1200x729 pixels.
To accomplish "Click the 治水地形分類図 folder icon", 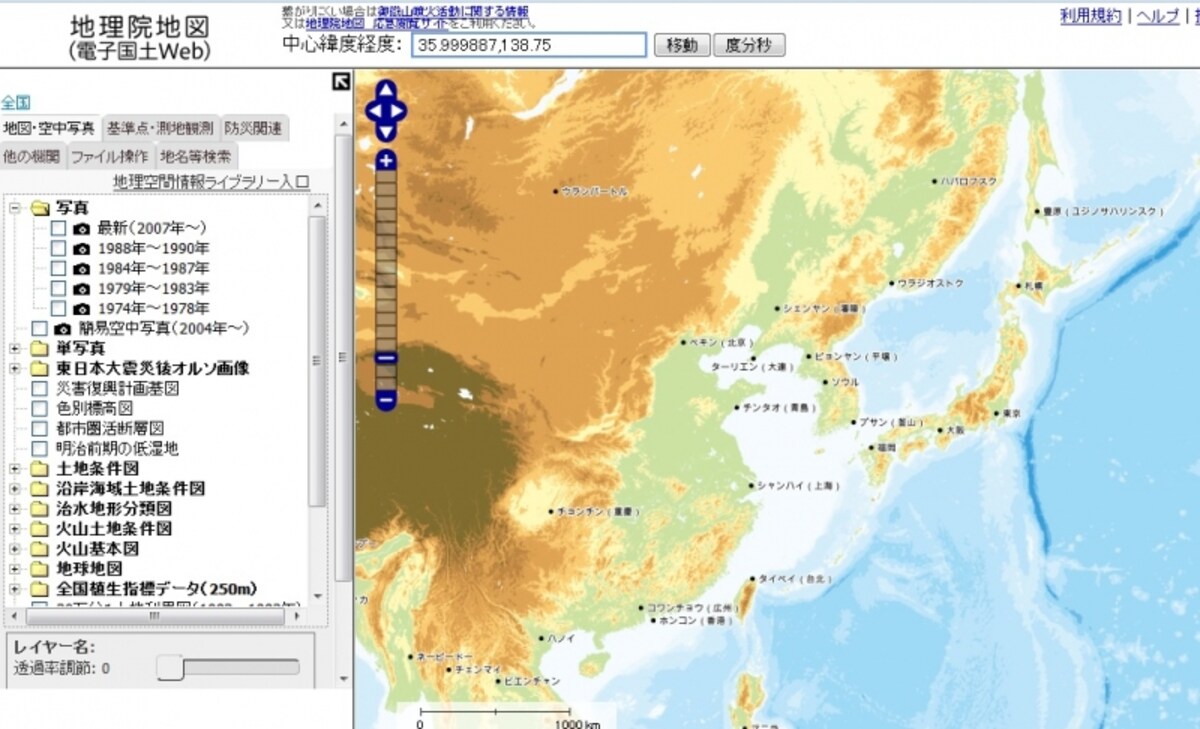I will [x=40, y=509].
